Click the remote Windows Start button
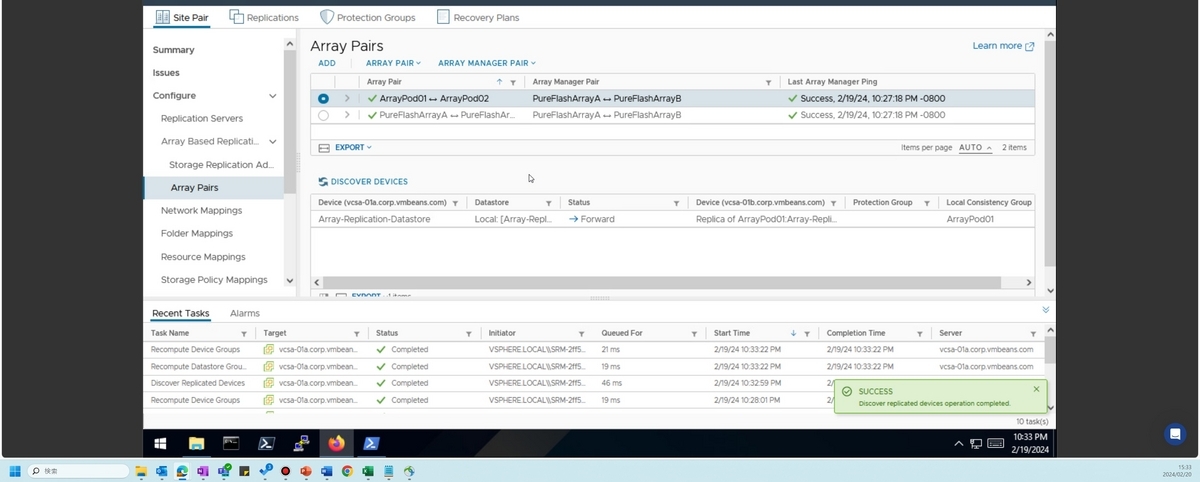 point(160,443)
